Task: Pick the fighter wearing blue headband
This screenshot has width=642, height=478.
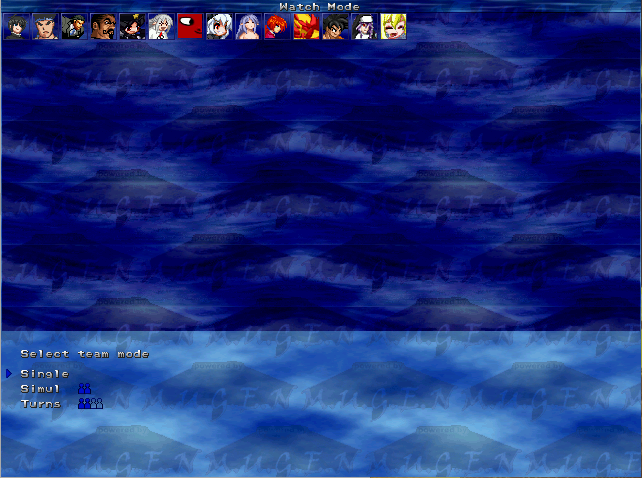Action: coord(45,27)
